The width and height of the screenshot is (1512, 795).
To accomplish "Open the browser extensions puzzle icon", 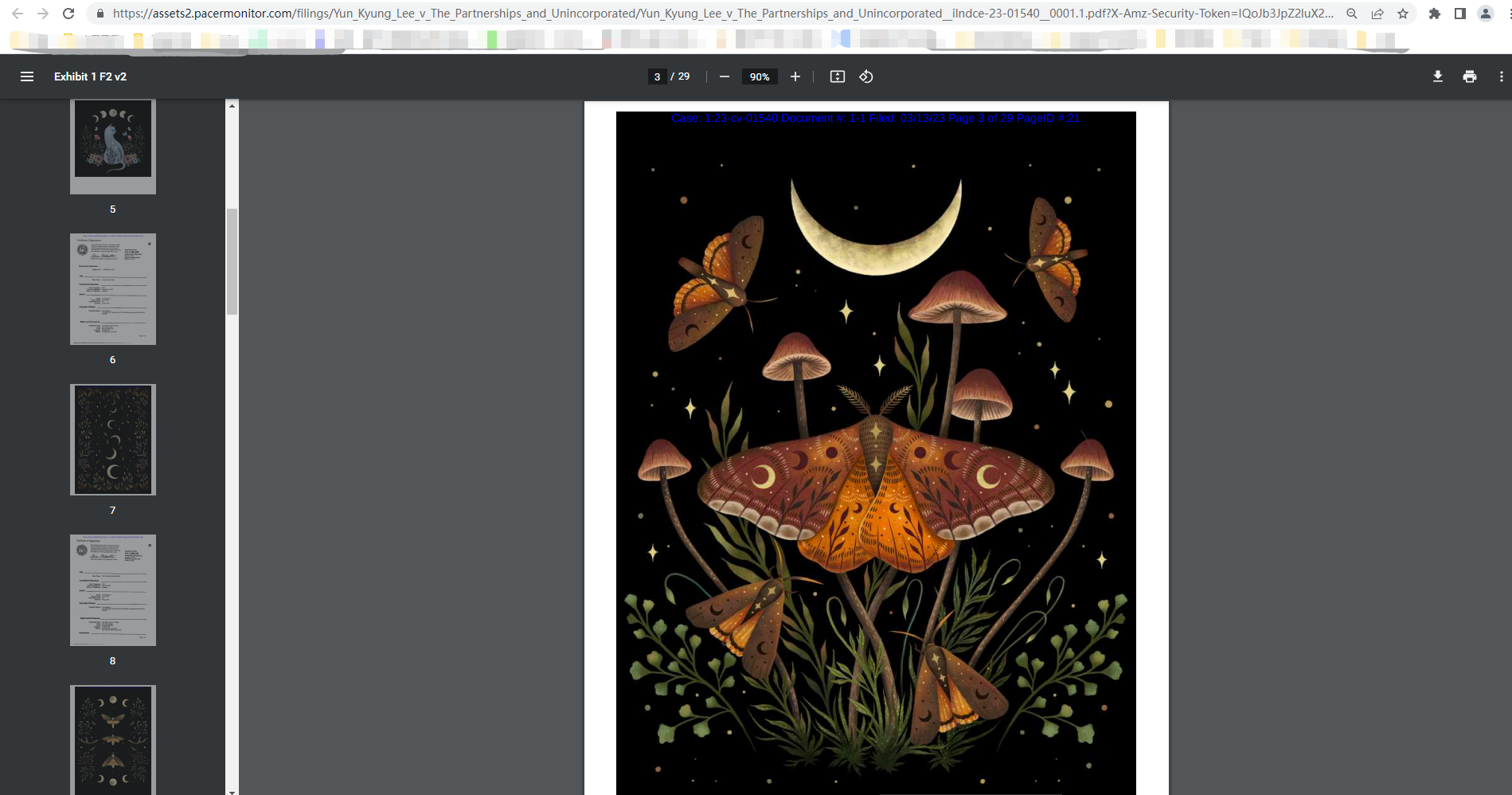I will click(x=1434, y=14).
